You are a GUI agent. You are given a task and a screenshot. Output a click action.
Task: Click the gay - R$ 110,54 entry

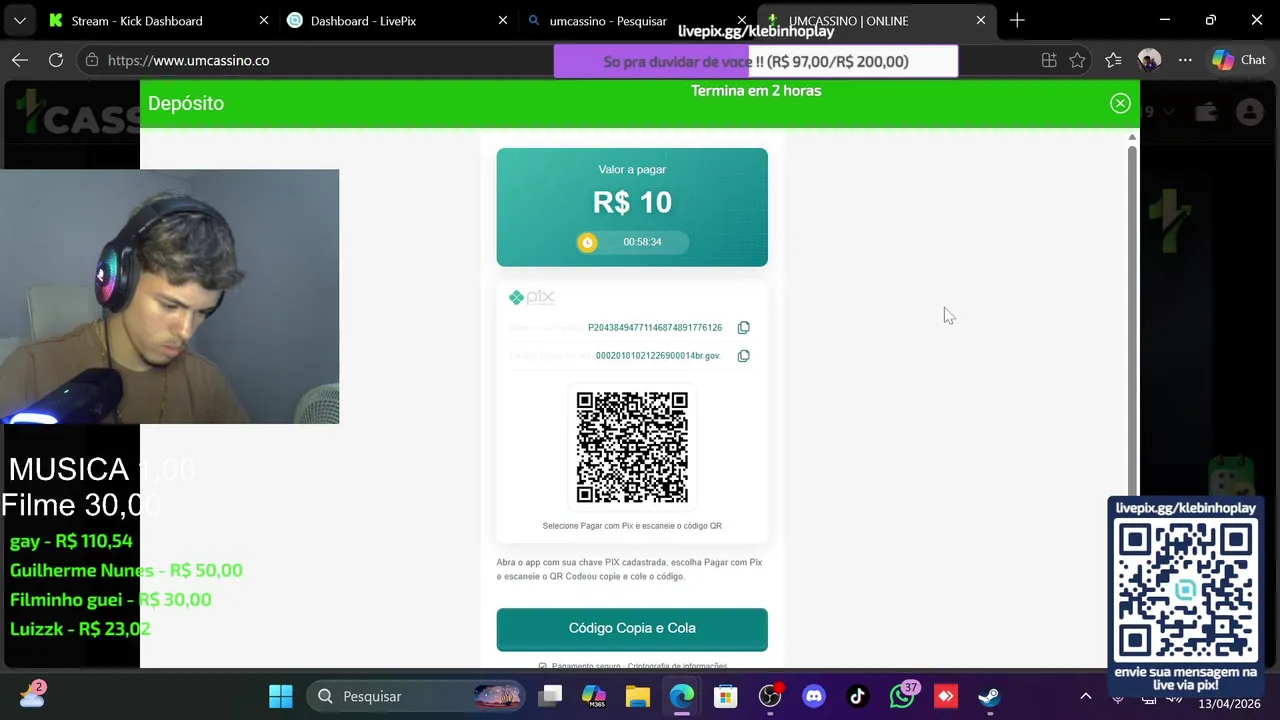click(71, 541)
